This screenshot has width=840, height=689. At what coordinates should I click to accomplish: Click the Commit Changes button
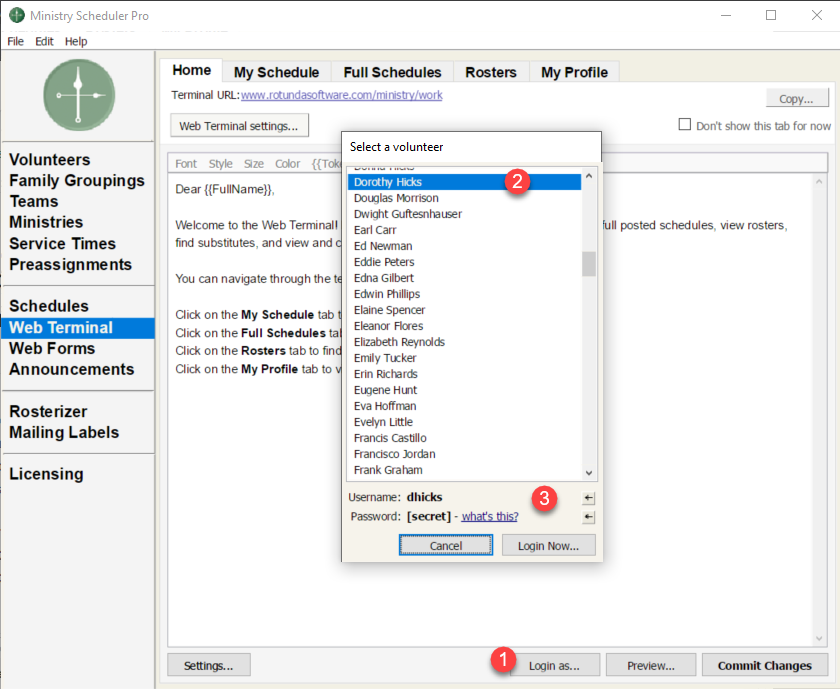[765, 665]
